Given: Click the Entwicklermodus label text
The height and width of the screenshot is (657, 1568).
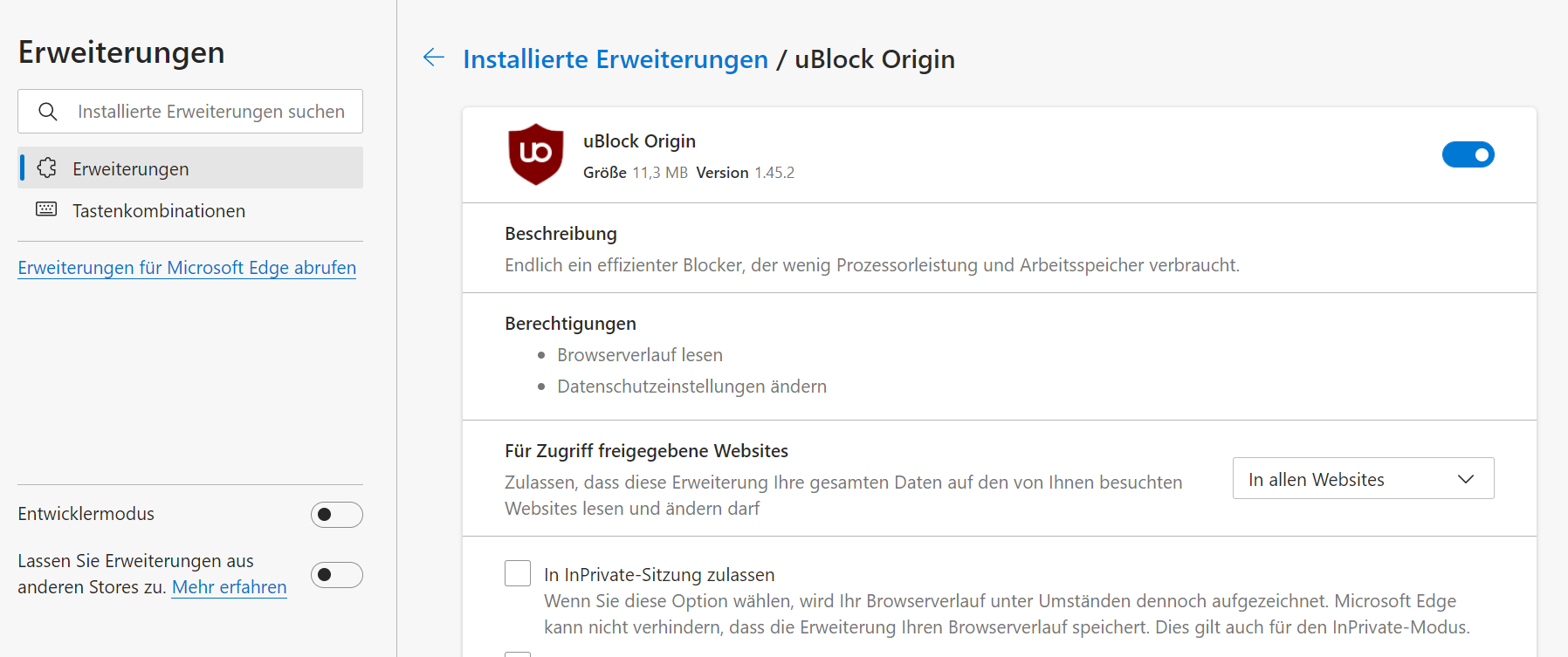Looking at the screenshot, I should 86,514.
